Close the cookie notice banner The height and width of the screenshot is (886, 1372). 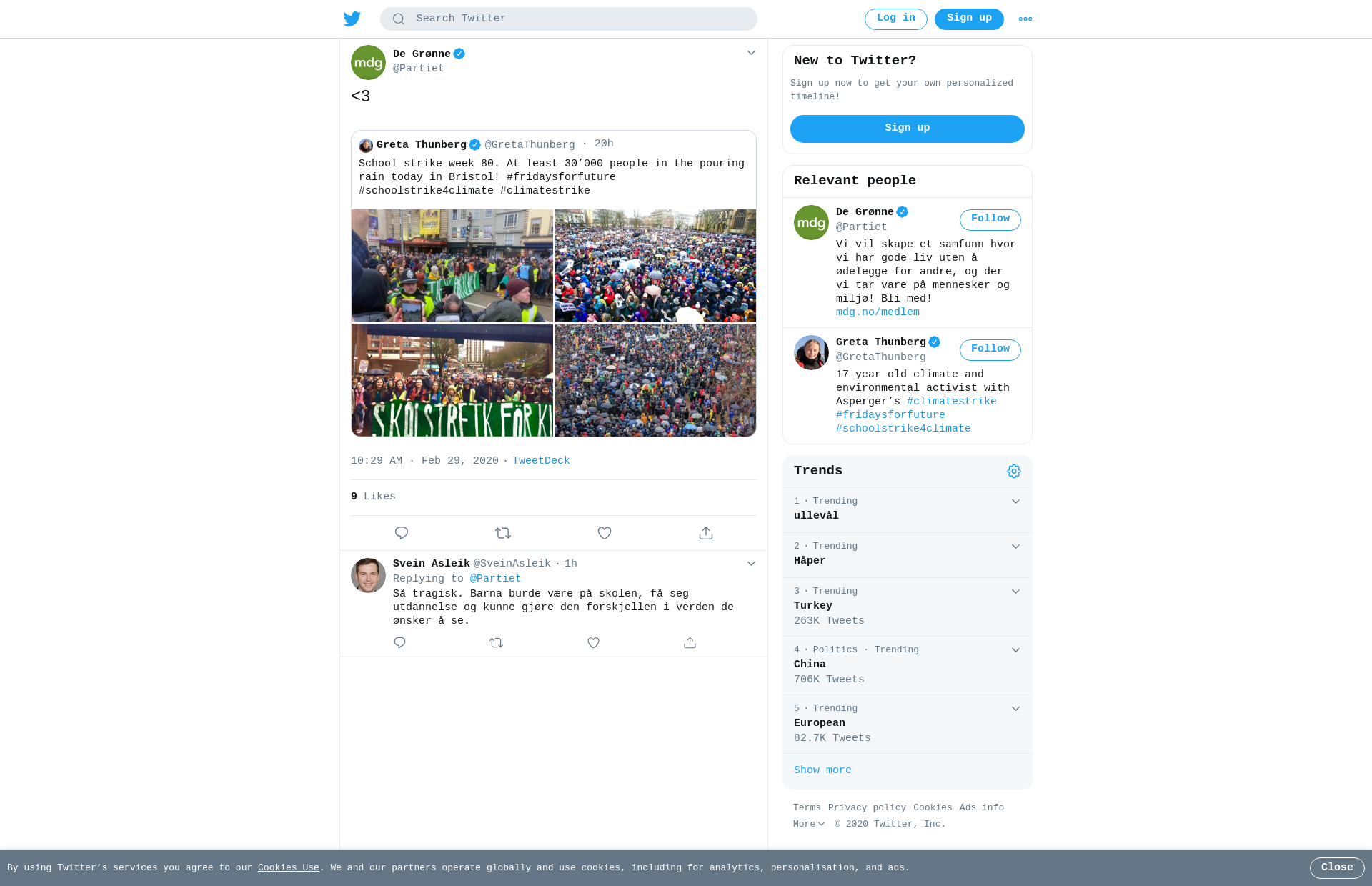(1337, 868)
